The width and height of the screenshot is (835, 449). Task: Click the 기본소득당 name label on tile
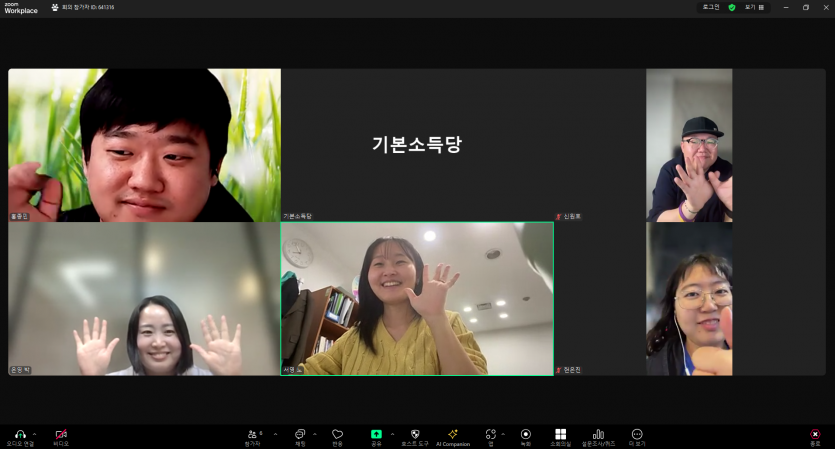(298, 216)
